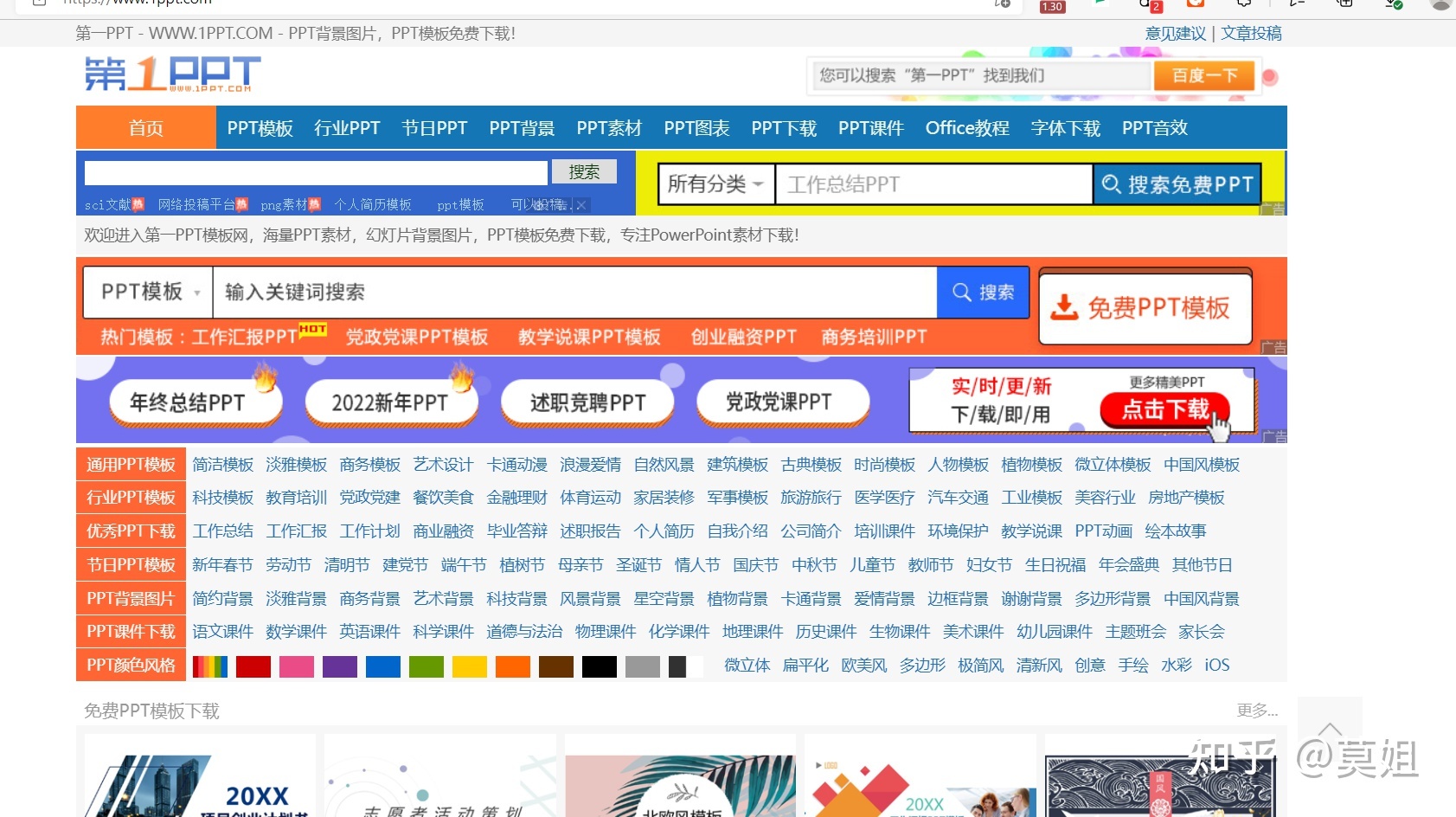Open the 所有分类 category dropdown
The height and width of the screenshot is (817, 1456).
click(x=715, y=184)
